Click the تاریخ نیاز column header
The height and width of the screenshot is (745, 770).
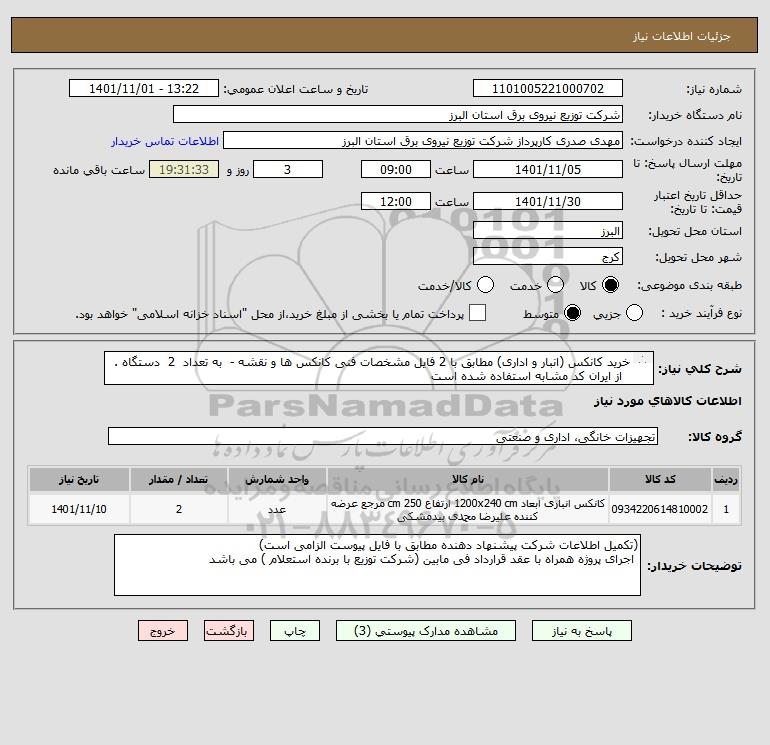pyautogui.click(x=79, y=479)
